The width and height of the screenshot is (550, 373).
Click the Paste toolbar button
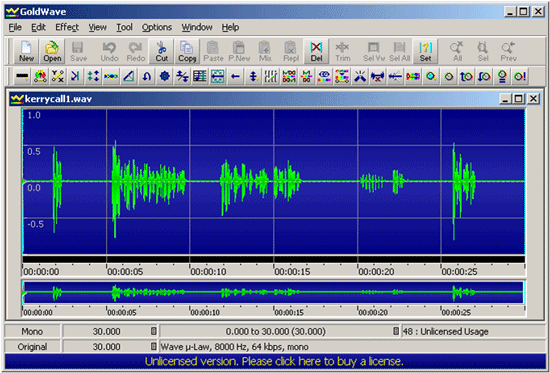tap(213, 51)
